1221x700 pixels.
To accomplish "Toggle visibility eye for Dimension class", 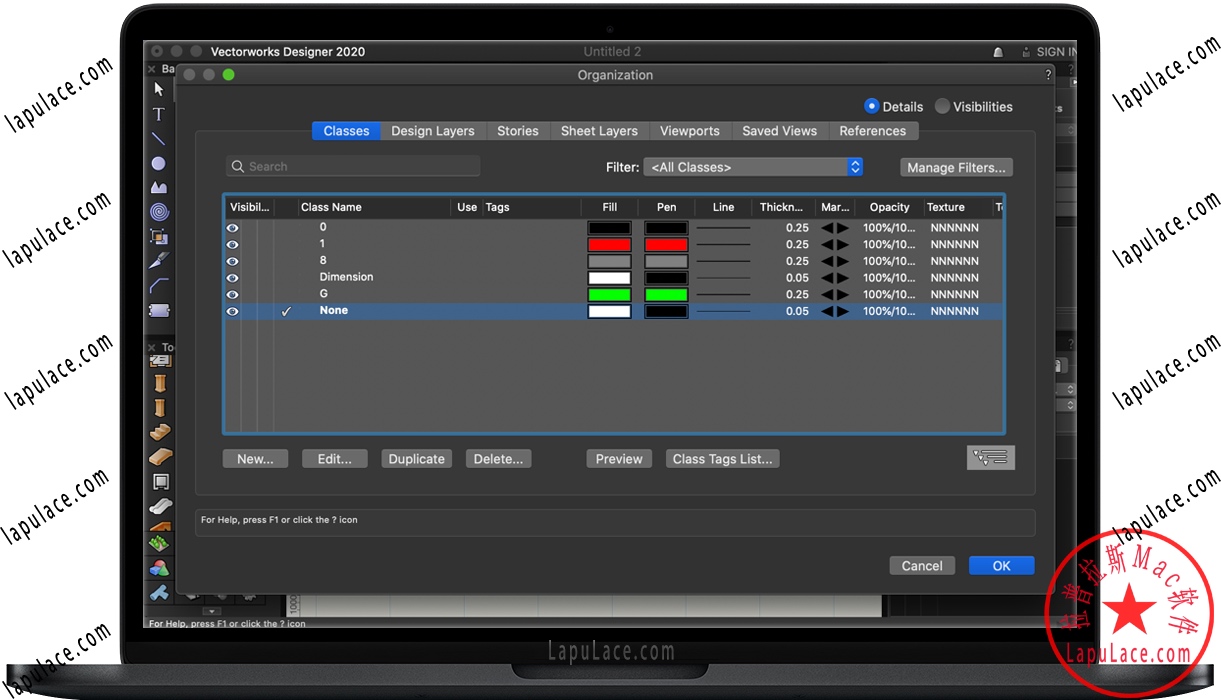I will click(233, 278).
